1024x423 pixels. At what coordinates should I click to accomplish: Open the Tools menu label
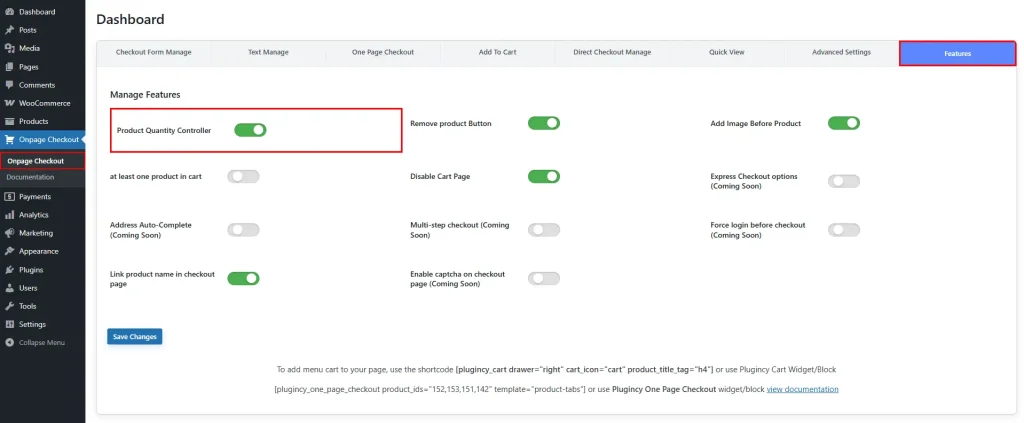click(27, 306)
